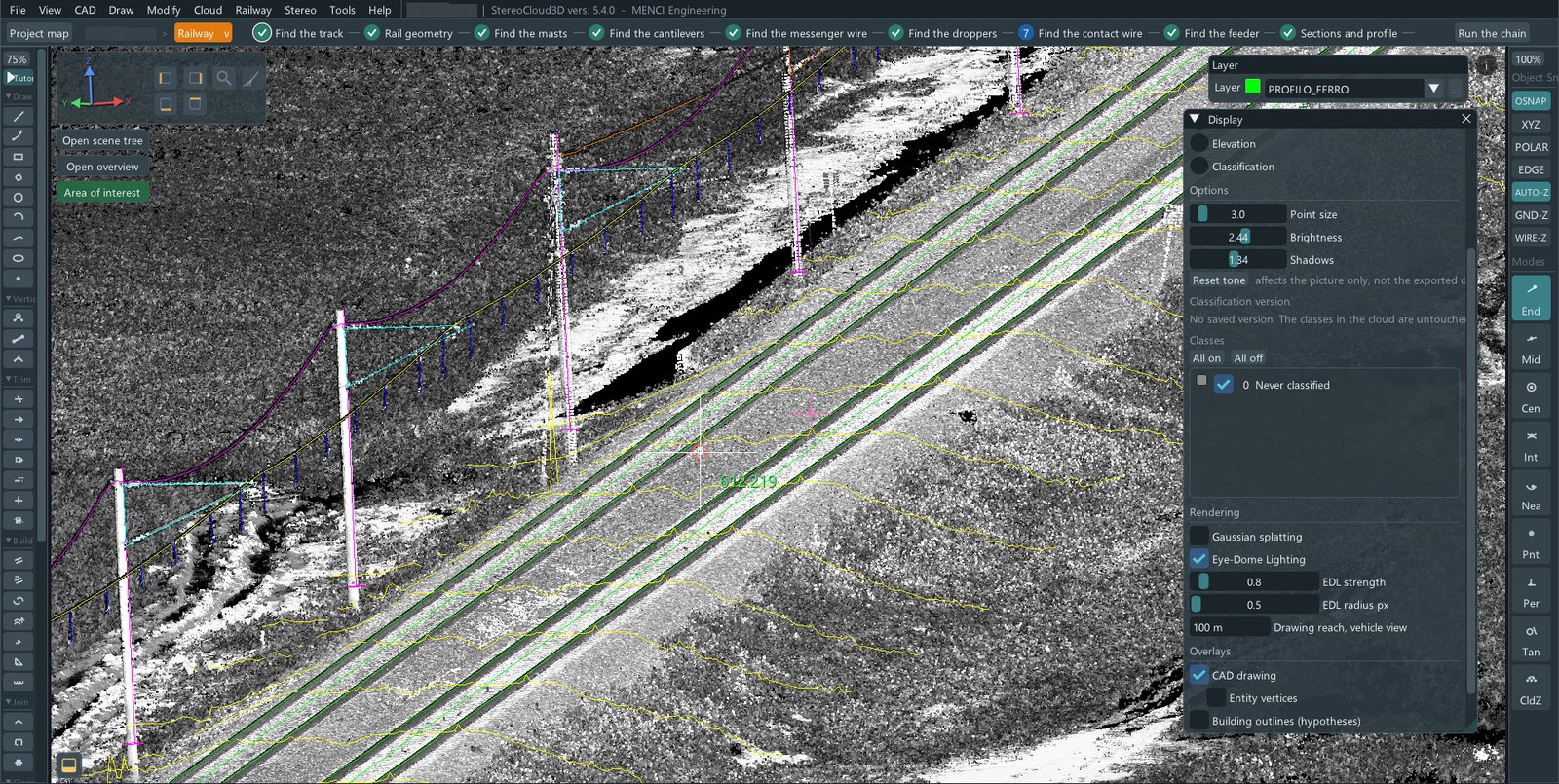Open the Help menu
1559x784 pixels.
tap(380, 10)
